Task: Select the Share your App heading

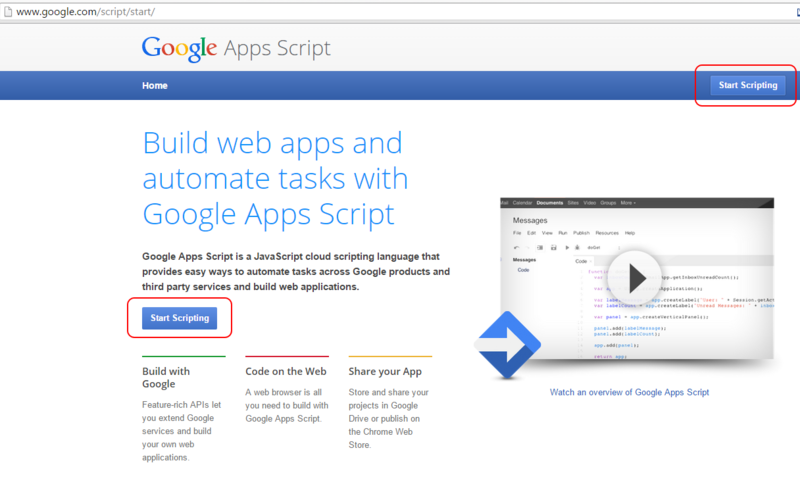Action: tap(385, 372)
